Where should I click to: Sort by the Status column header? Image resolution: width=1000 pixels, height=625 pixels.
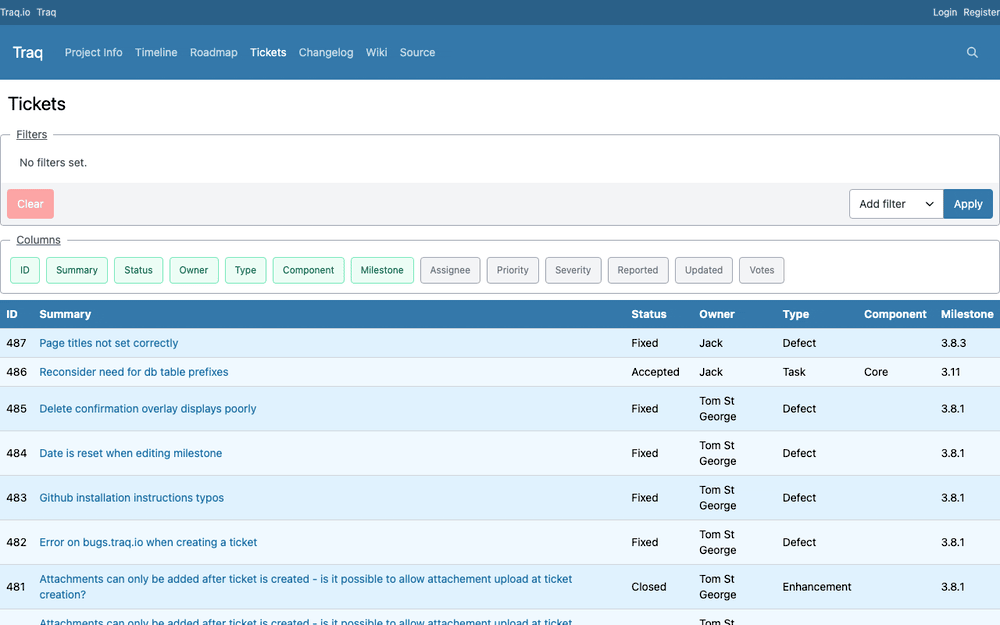(649, 314)
